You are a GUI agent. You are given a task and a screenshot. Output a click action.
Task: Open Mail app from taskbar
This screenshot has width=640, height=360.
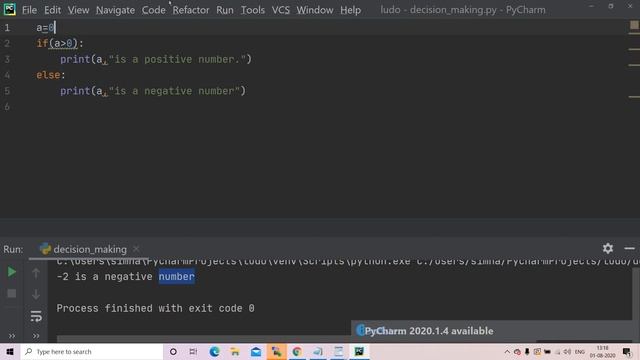coord(256,351)
